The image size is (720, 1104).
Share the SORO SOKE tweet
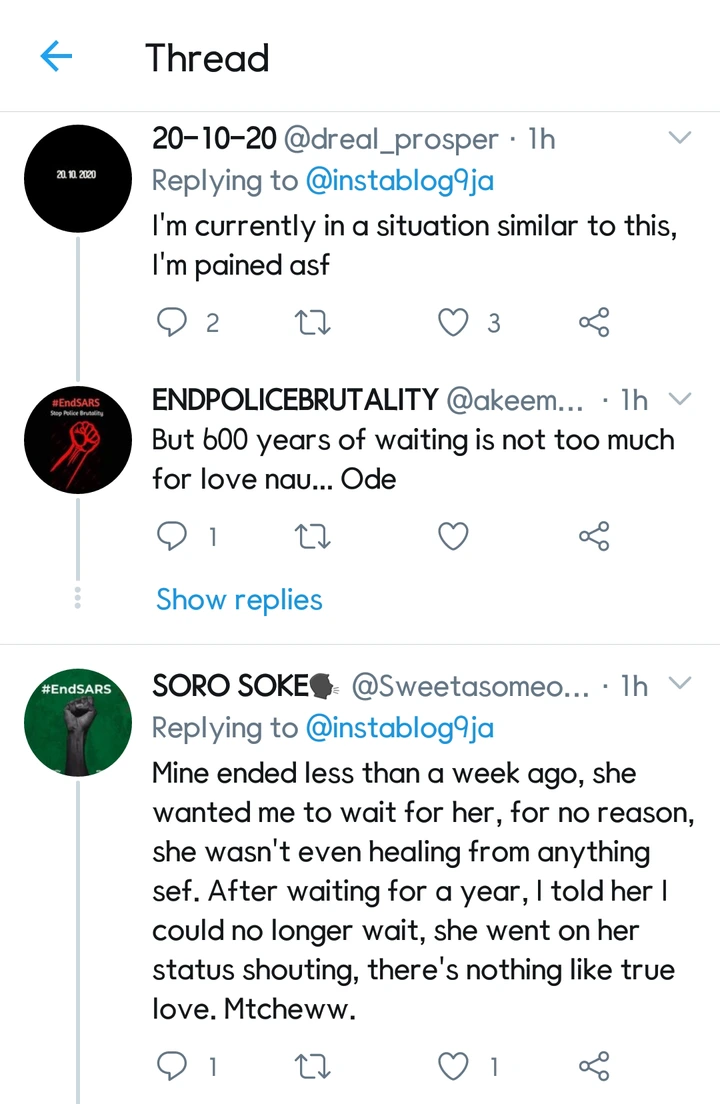click(594, 1066)
